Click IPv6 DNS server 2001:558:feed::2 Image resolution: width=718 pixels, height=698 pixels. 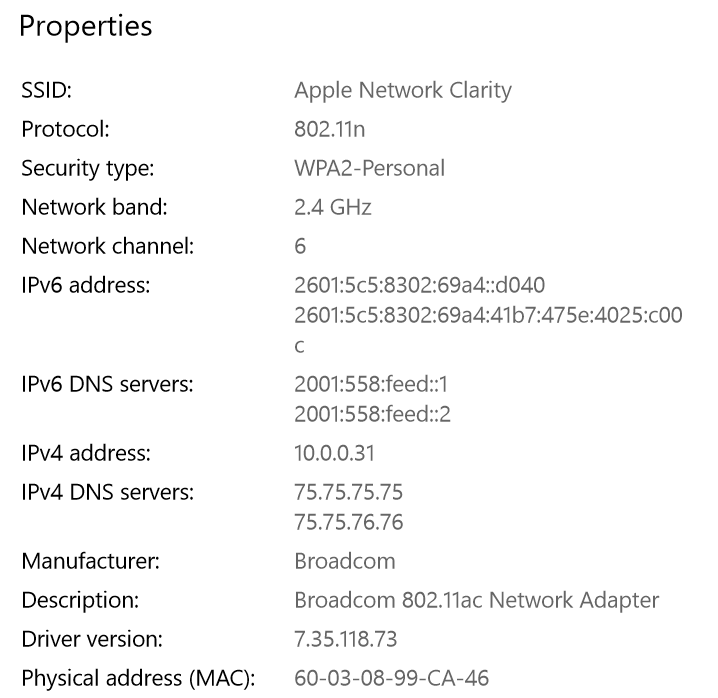point(372,413)
